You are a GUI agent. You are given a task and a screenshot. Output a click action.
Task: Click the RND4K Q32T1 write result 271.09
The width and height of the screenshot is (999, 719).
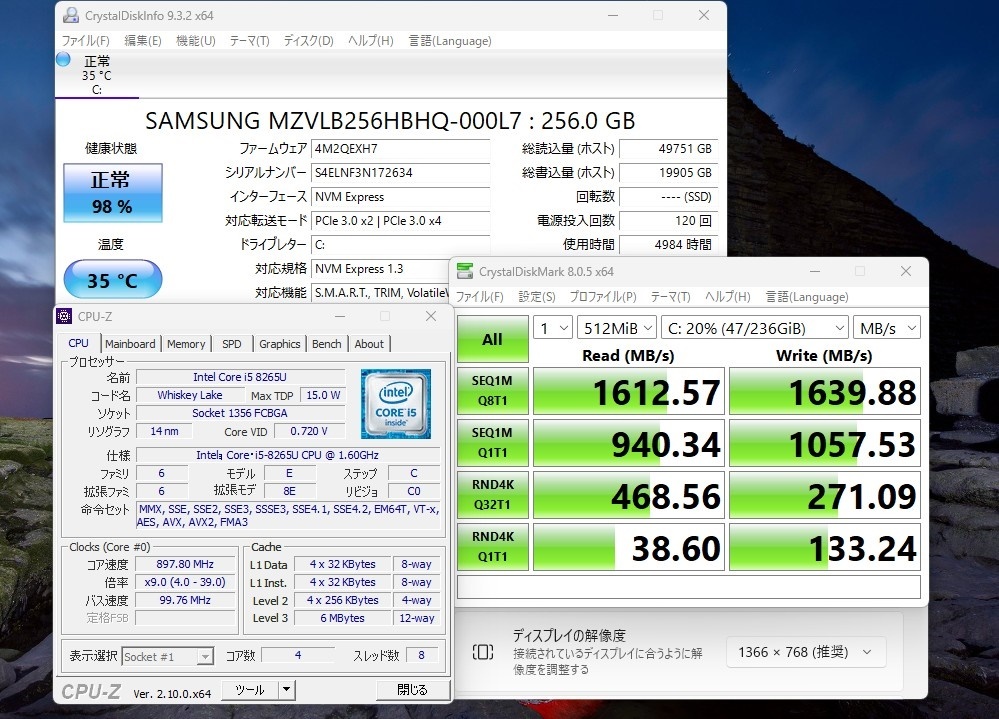coord(824,495)
